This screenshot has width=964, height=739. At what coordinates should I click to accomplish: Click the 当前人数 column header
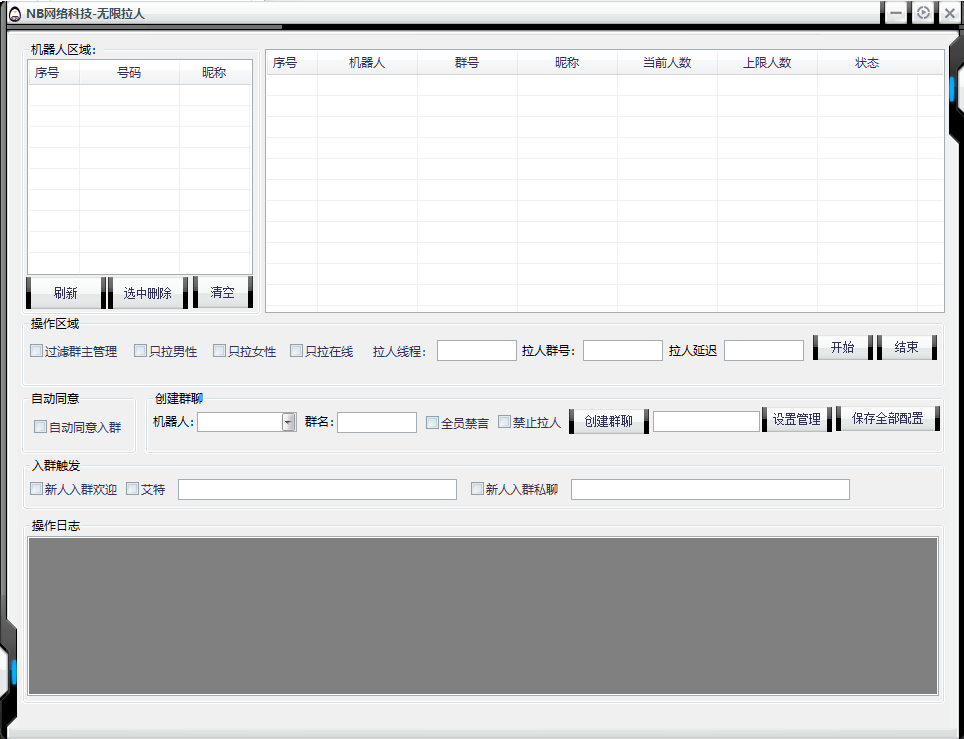coord(667,63)
